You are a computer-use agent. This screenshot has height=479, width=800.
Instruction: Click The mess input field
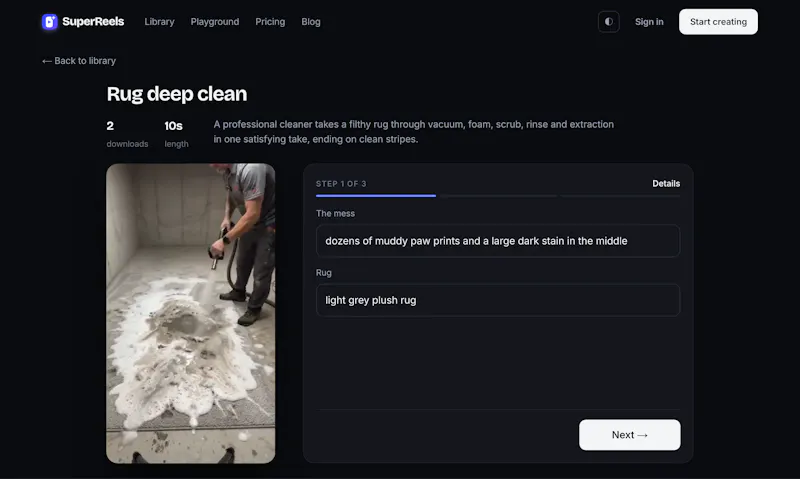point(497,241)
